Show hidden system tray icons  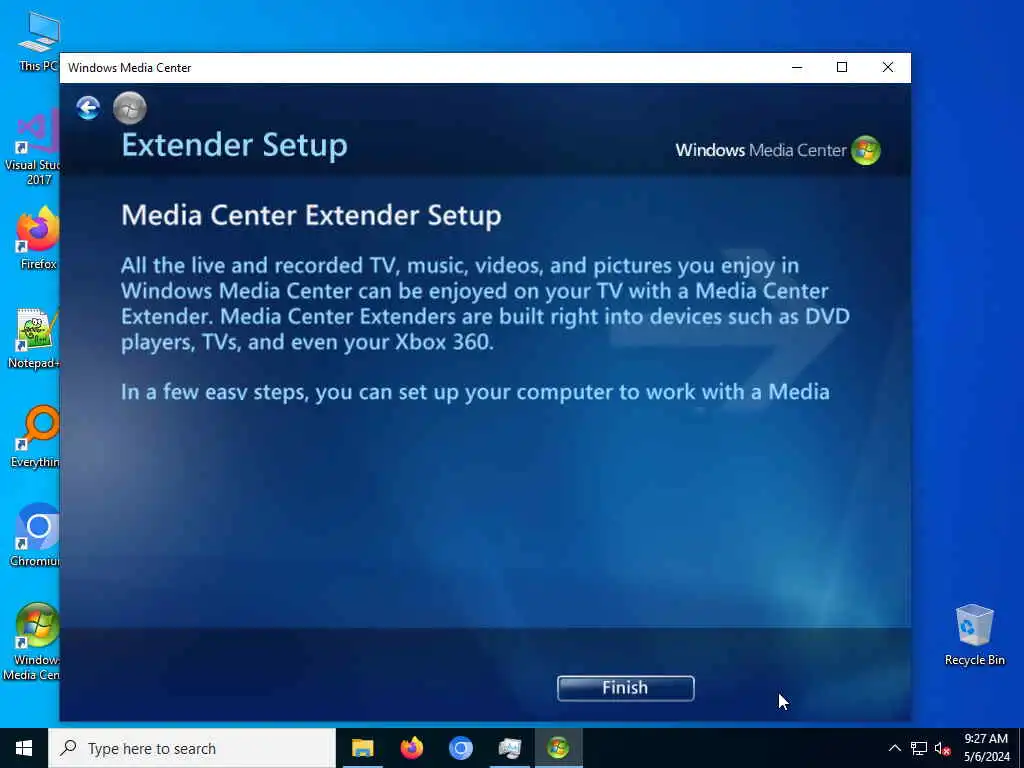pyautogui.click(x=895, y=748)
